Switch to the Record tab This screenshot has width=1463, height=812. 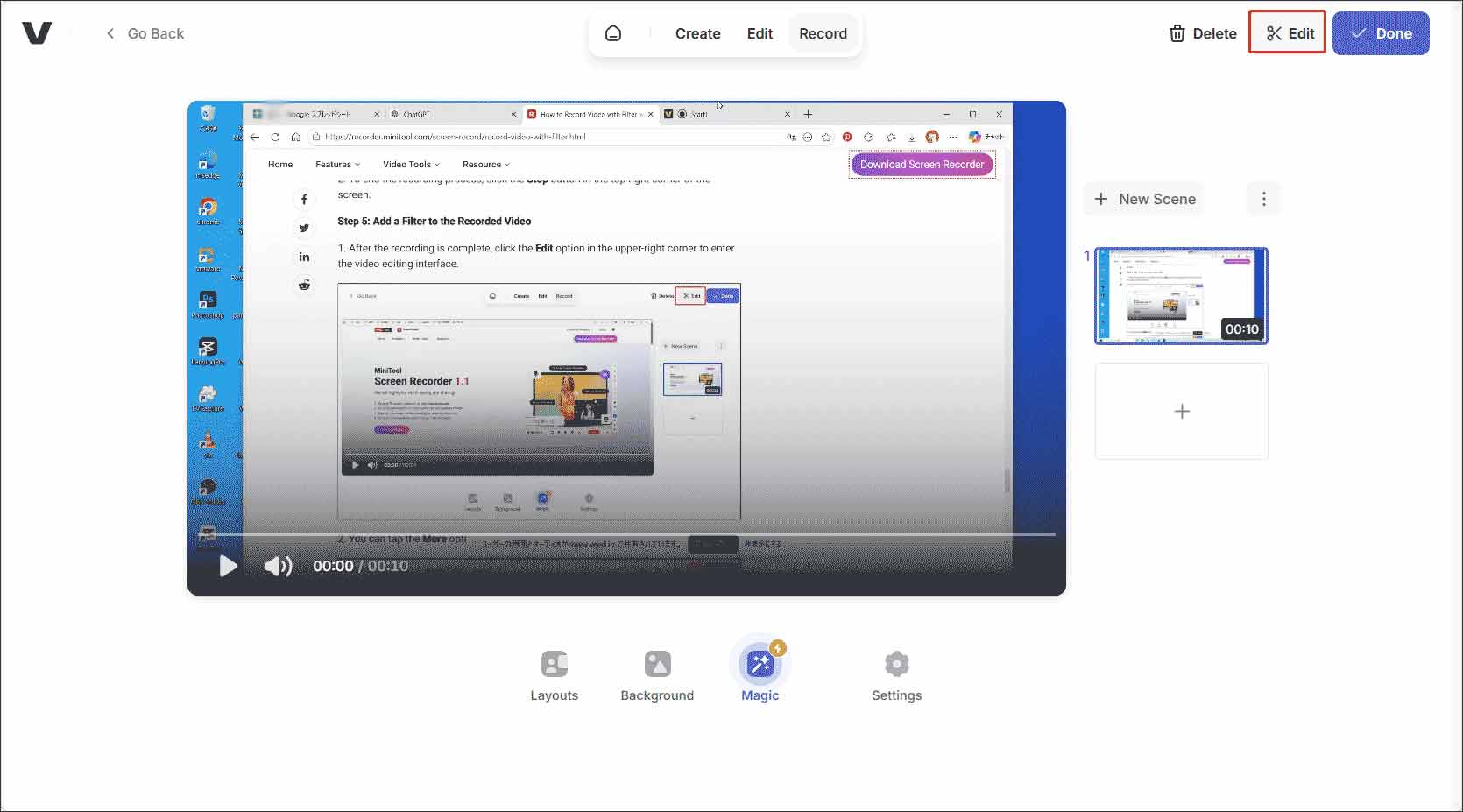823,33
